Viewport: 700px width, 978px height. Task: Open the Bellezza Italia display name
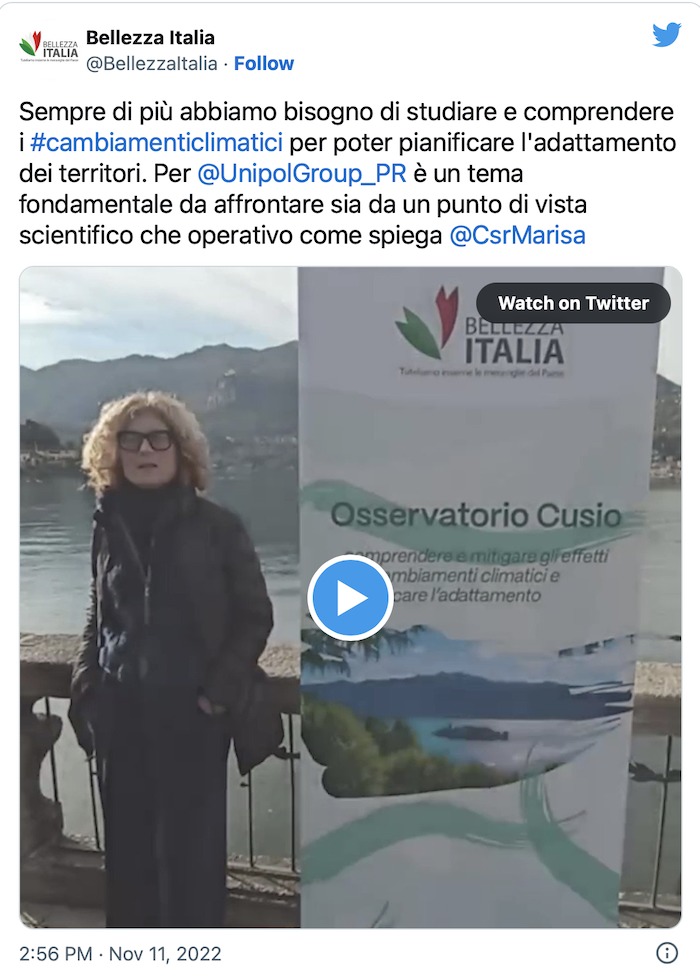click(150, 37)
